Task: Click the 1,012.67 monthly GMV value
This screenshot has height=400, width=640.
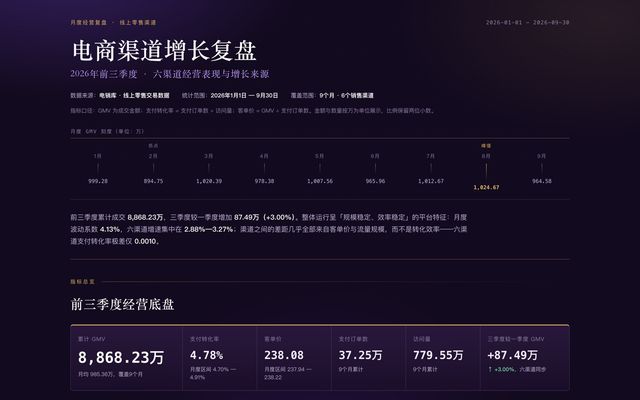Action: [x=431, y=181]
